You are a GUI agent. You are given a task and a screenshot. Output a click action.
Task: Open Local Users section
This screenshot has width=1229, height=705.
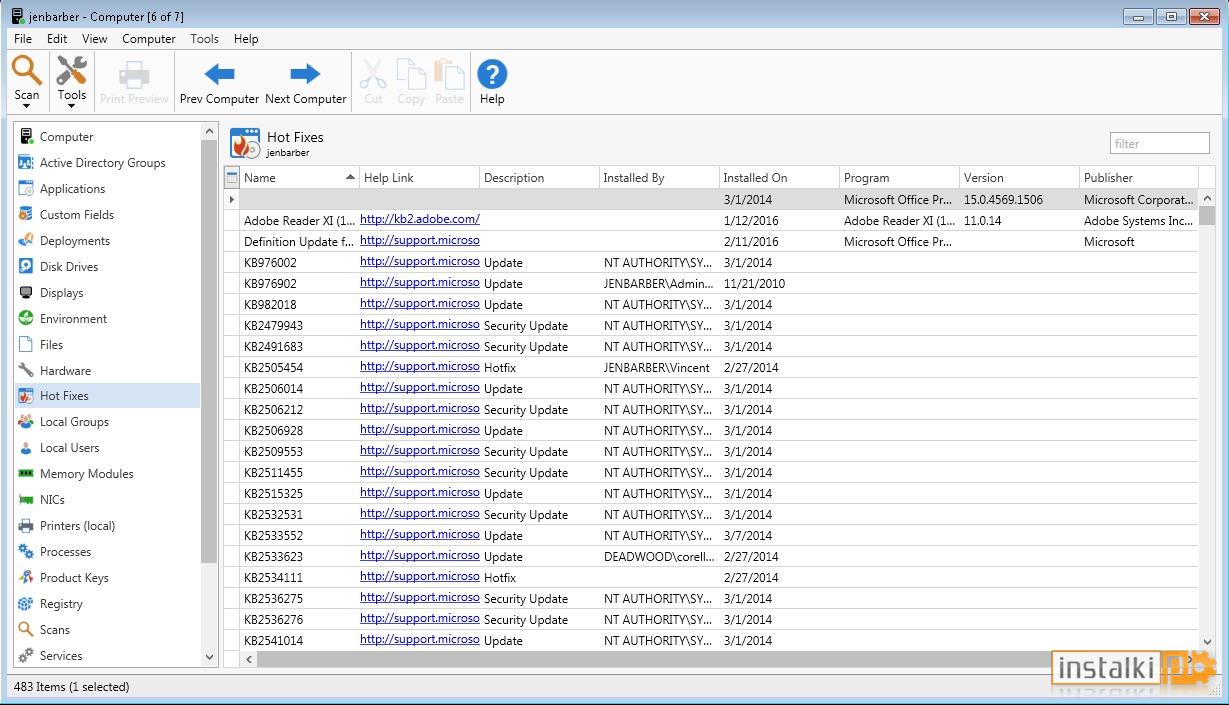point(69,448)
